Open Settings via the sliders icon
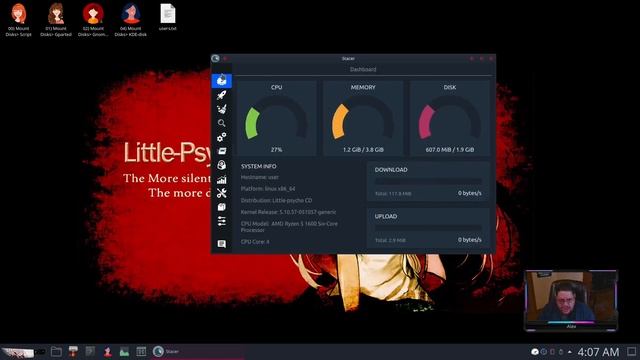This screenshot has height=360, width=640. (222, 221)
